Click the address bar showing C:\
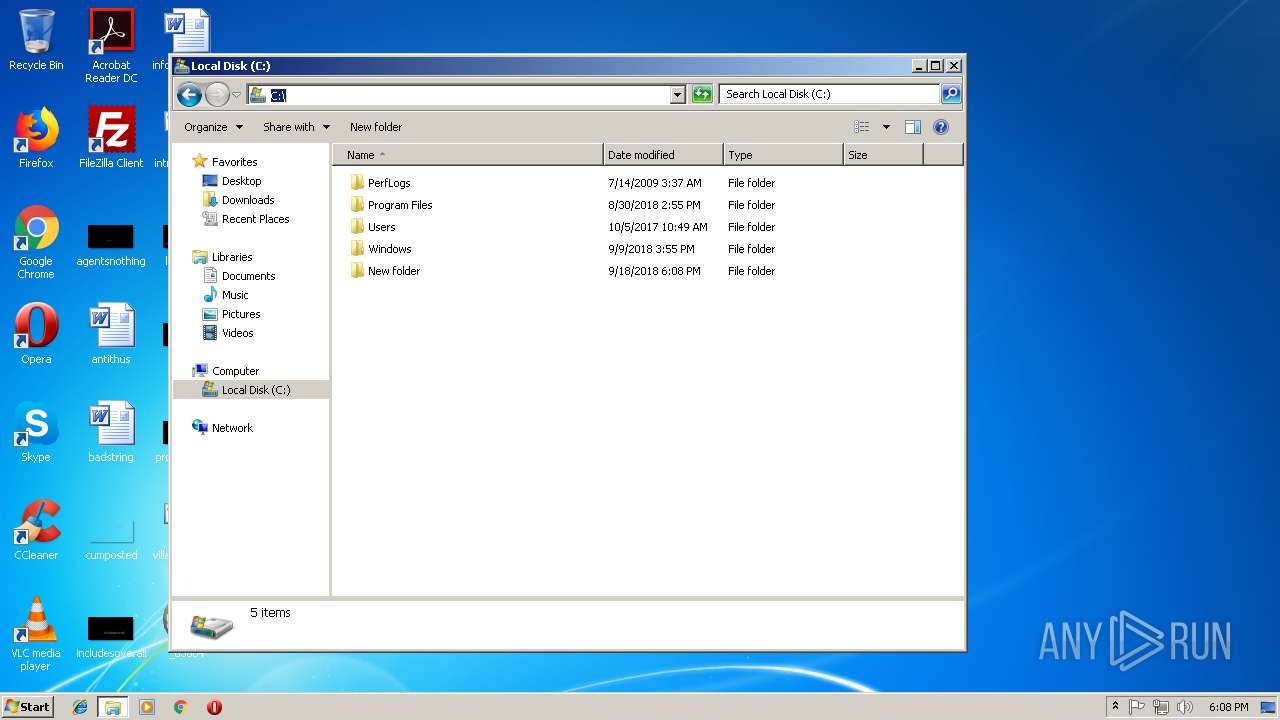The height and width of the screenshot is (720, 1280). point(459,95)
